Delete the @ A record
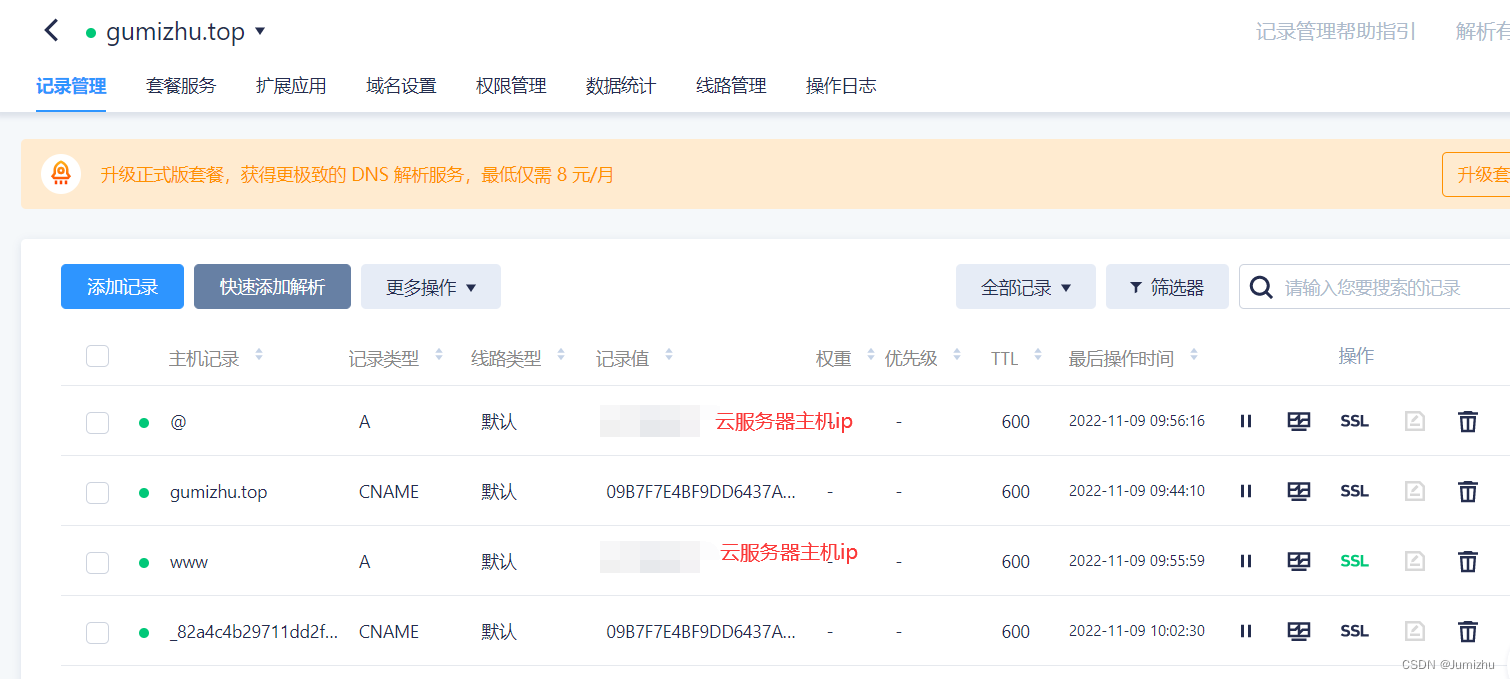1510x679 pixels. coord(1467,421)
